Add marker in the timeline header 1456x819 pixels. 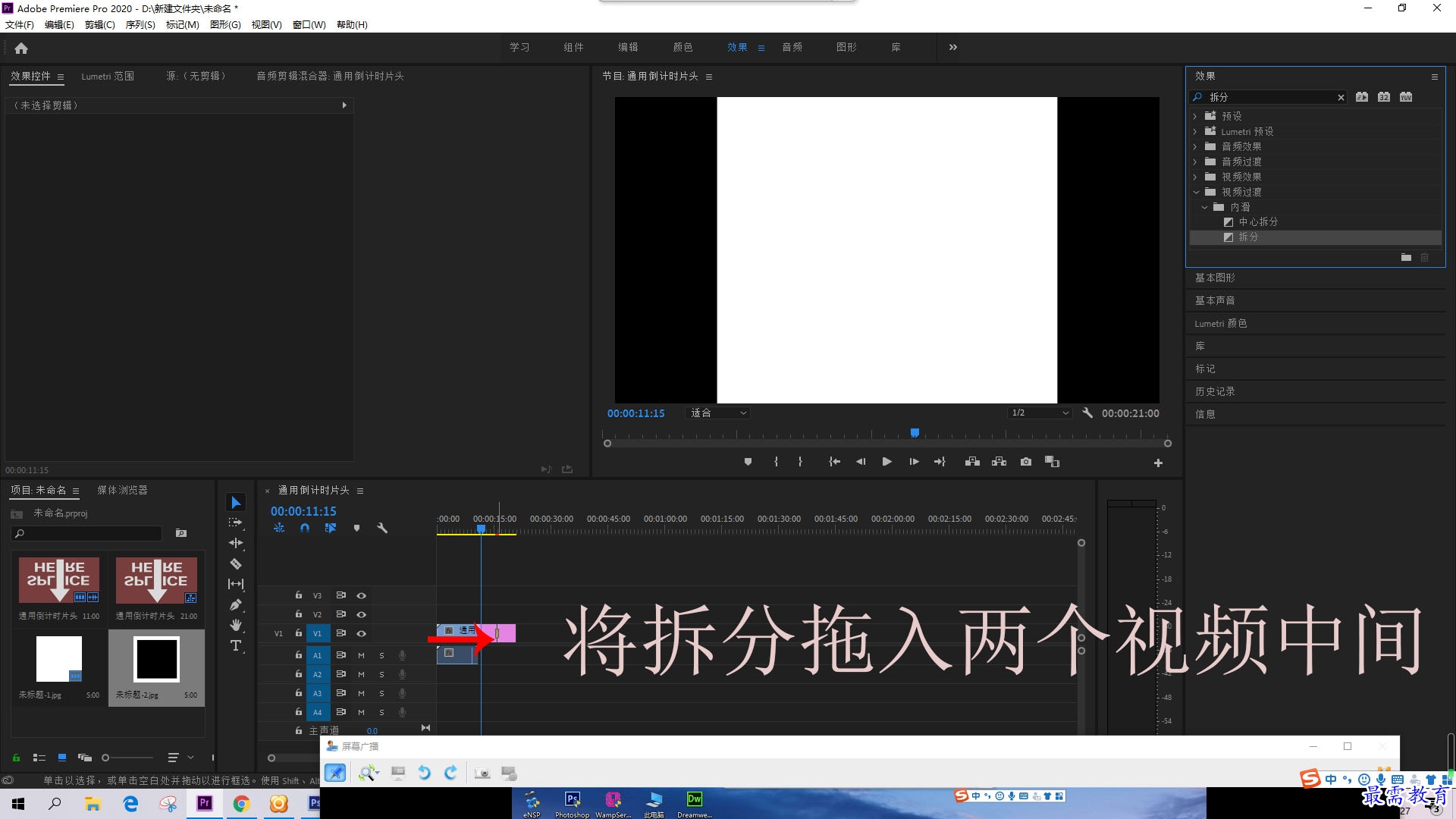pos(356,528)
